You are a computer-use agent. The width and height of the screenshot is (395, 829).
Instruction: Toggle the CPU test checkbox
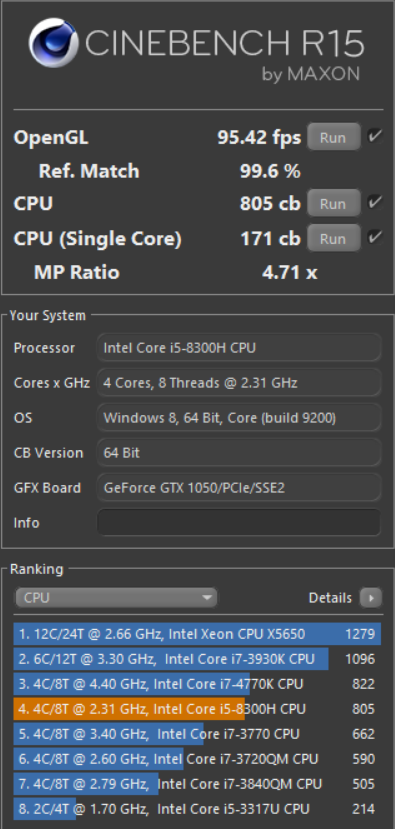pos(375,202)
